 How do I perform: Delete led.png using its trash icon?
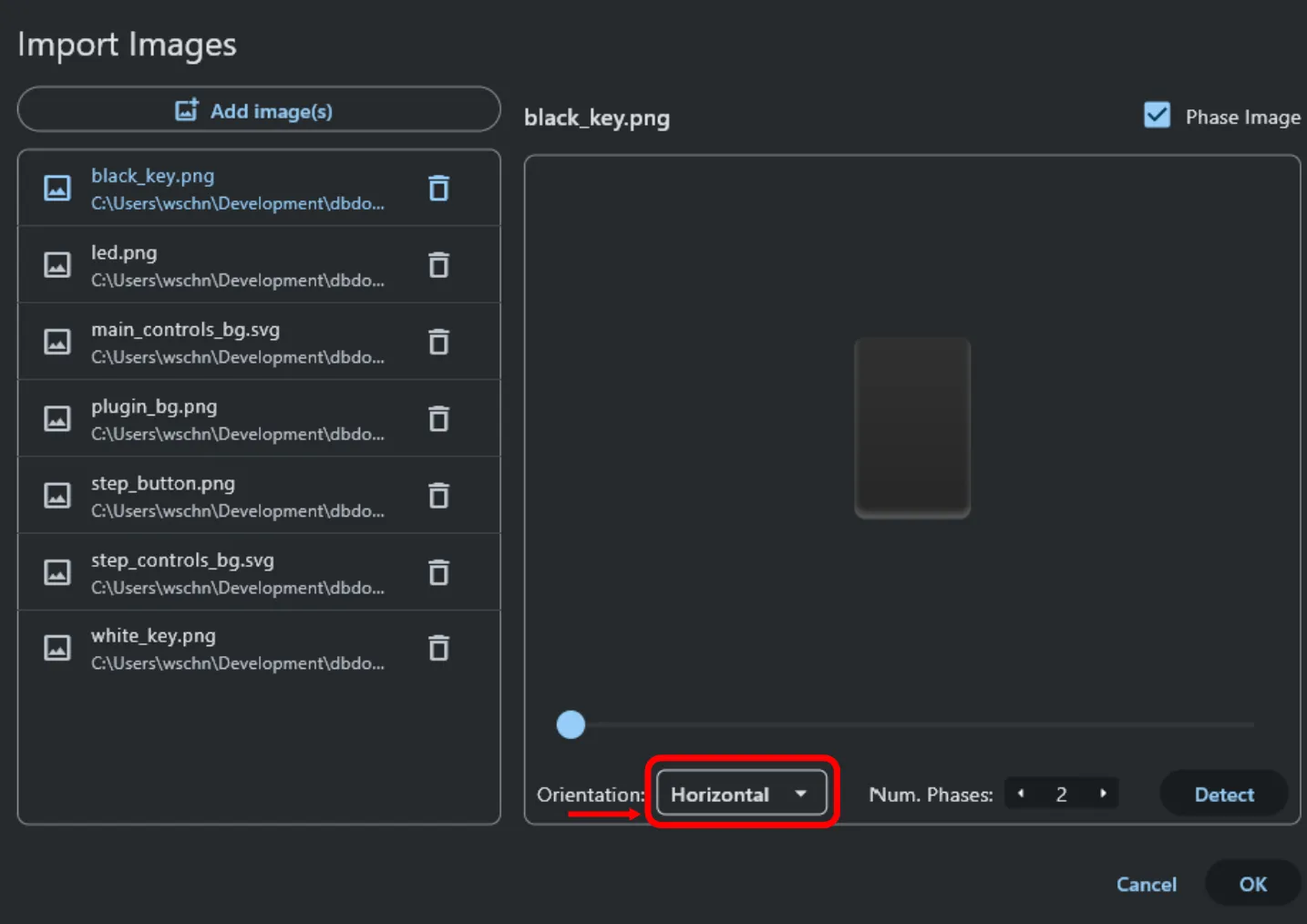(x=438, y=264)
